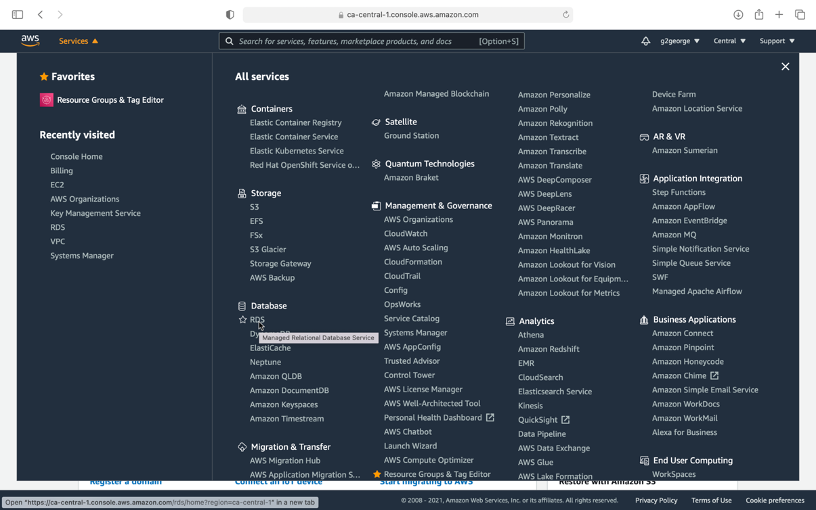The width and height of the screenshot is (816, 510).
Task: Click the Safari privacy shield icon
Action: 230,15
